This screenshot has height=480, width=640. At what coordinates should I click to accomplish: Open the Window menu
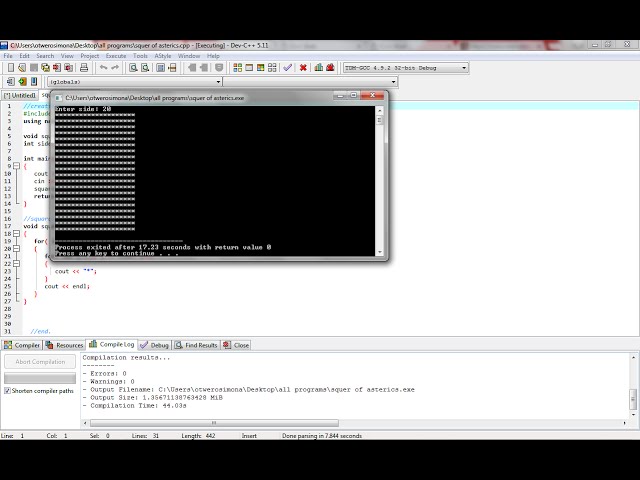tap(189, 56)
